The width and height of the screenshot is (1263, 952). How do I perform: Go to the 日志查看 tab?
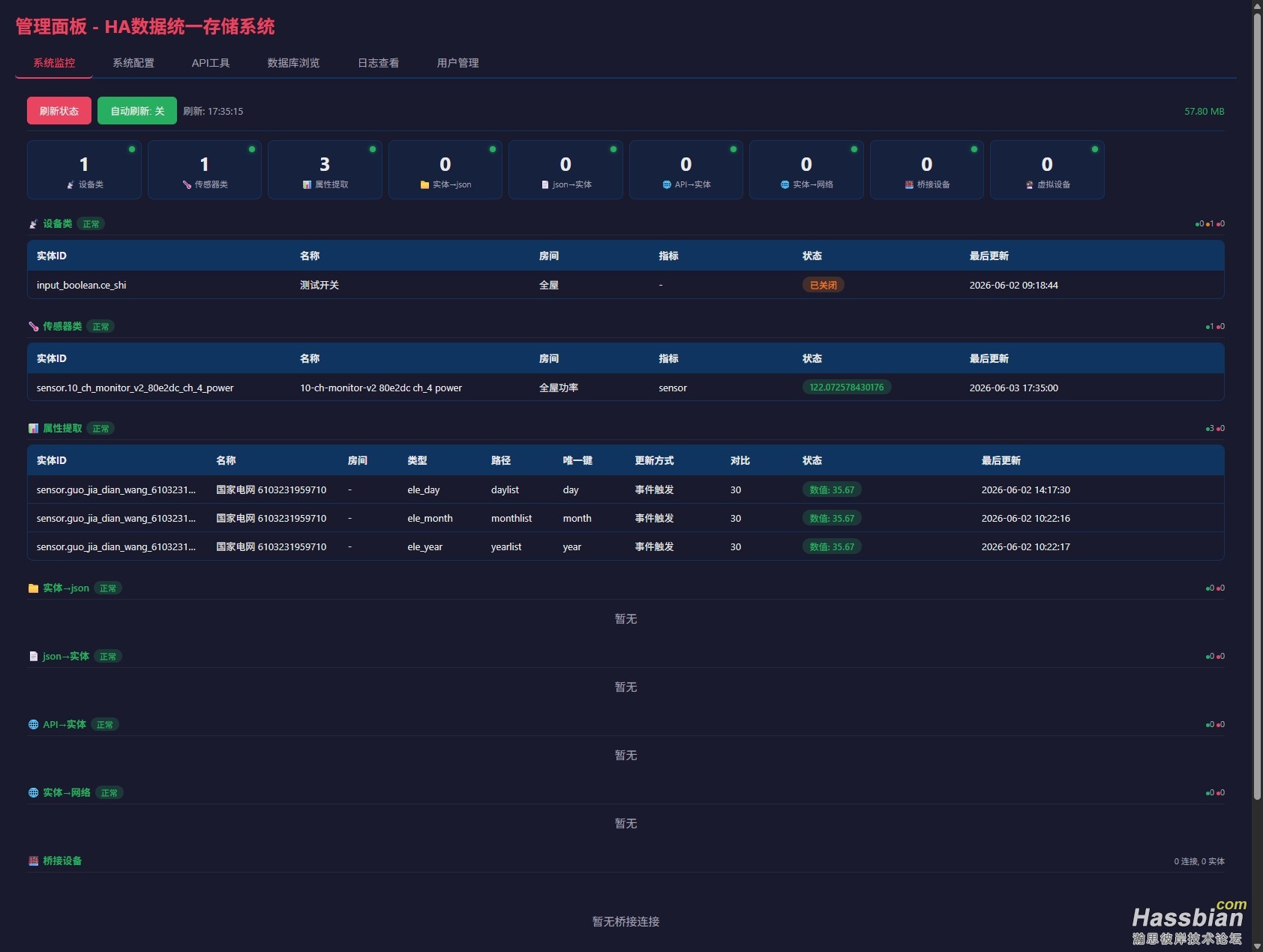tap(378, 63)
